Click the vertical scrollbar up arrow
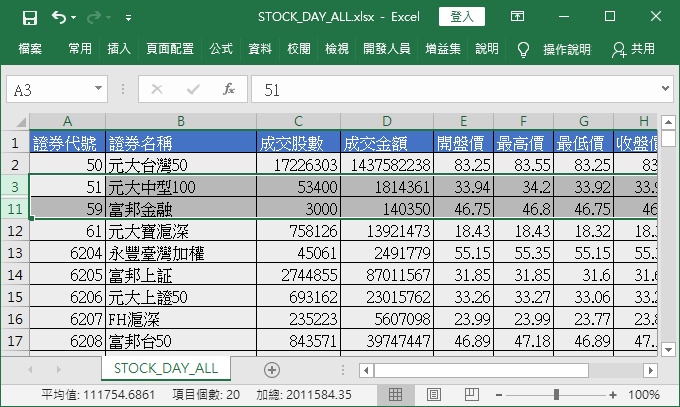 pos(668,122)
